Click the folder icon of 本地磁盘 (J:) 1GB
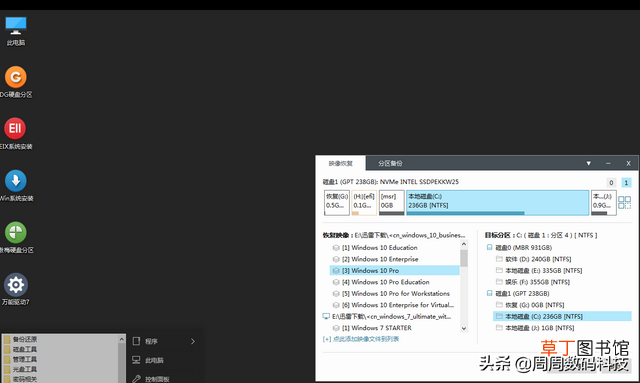The height and width of the screenshot is (383, 640). [x=499, y=327]
